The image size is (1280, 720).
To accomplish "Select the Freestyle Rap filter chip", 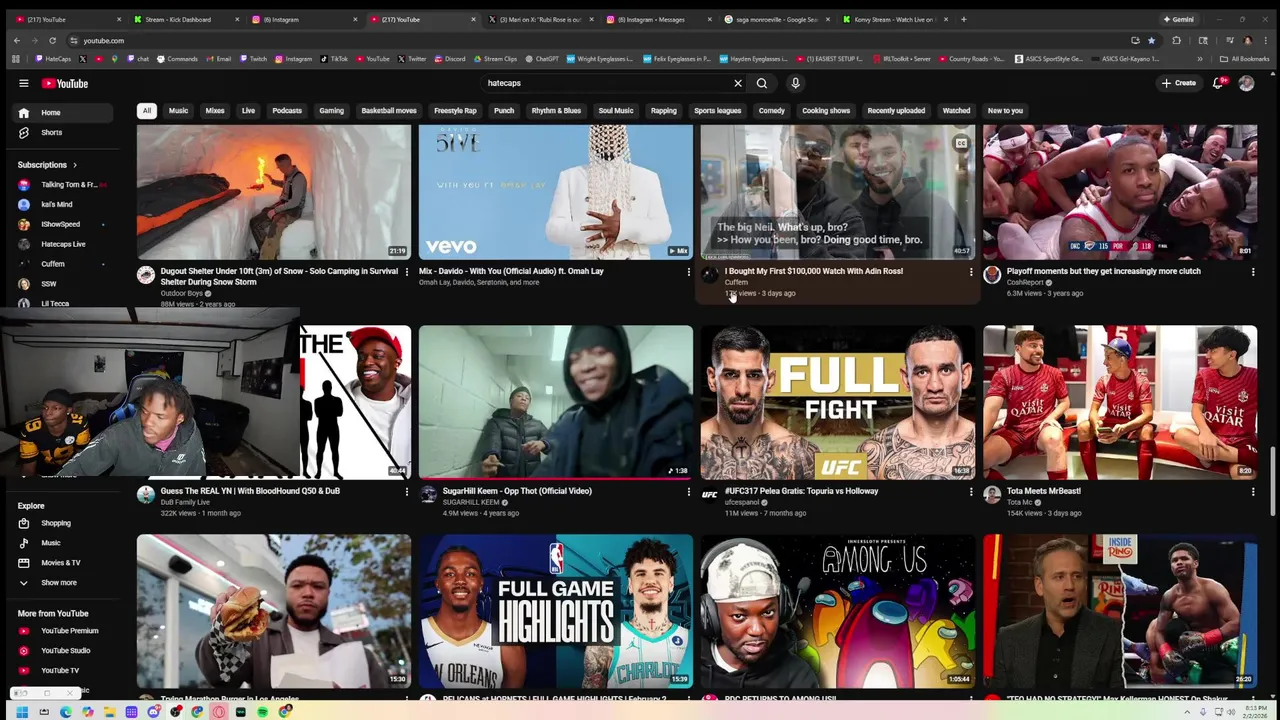I will tap(455, 111).
